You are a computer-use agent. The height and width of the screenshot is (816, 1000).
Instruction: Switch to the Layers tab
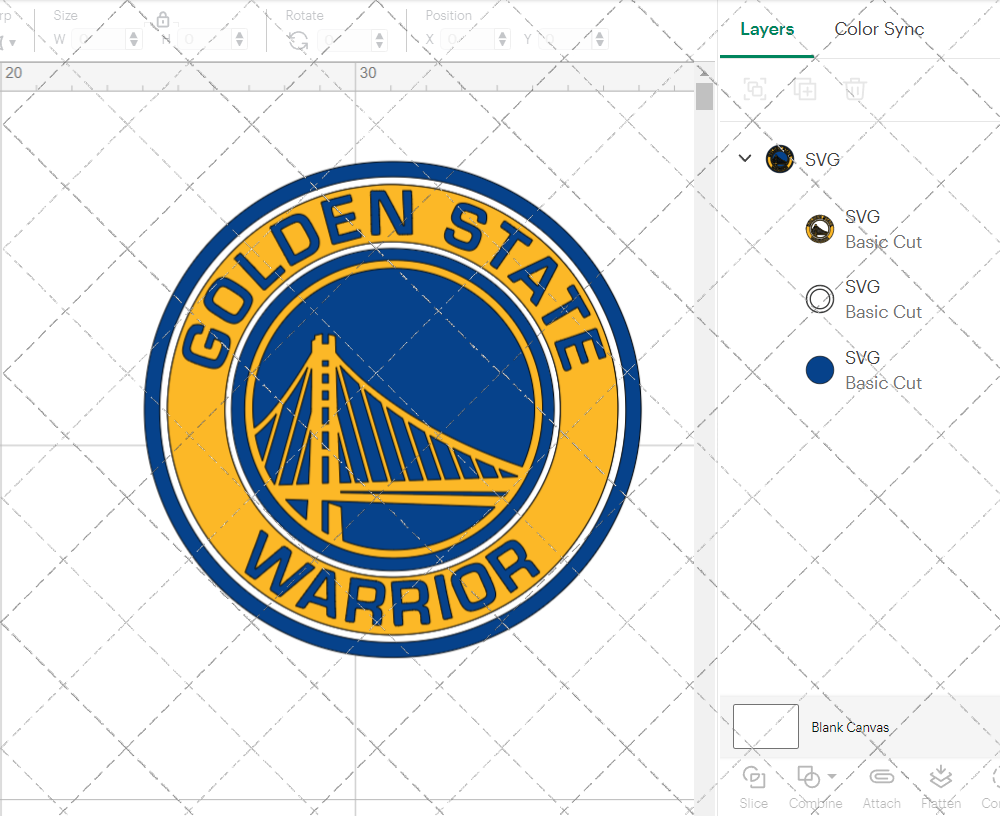click(767, 29)
